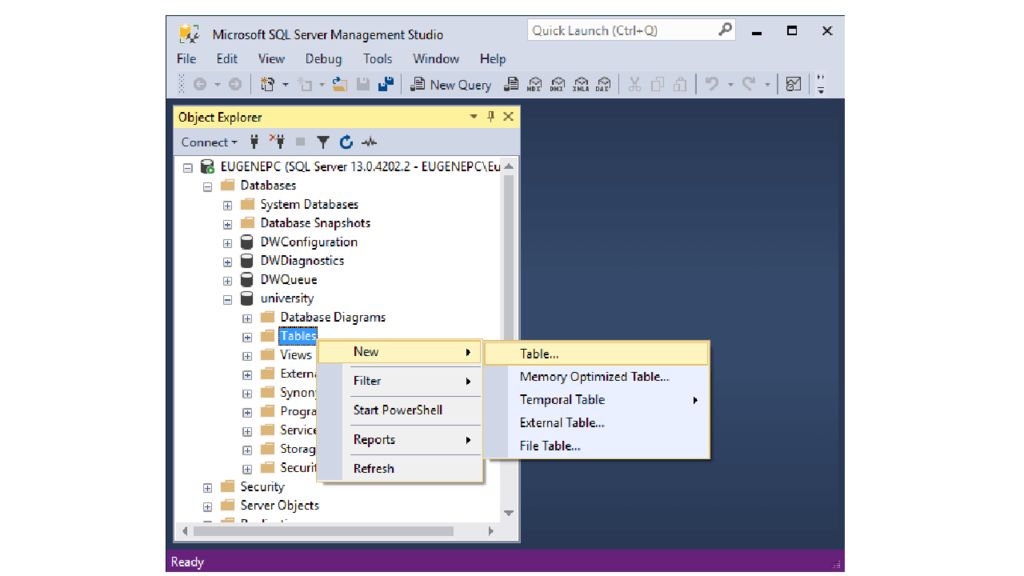The image size is (1024, 576).
Task: Click the funnel Filter icon in Object Explorer
Action: click(x=323, y=142)
